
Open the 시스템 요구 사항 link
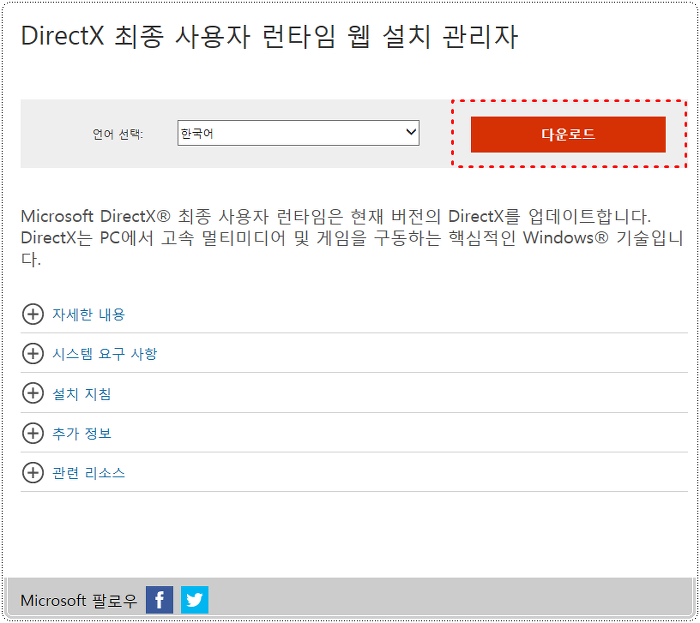(104, 354)
